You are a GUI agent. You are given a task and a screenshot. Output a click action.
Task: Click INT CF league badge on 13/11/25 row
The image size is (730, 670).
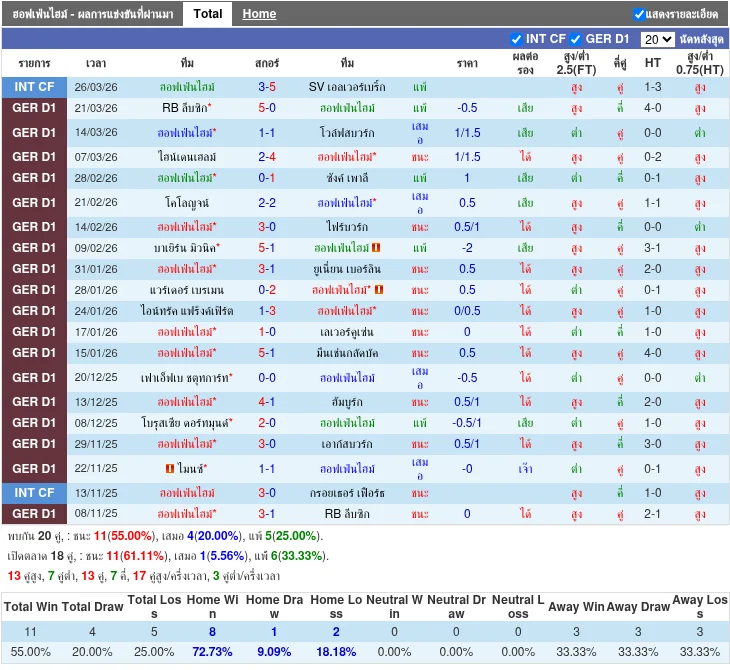click(34, 493)
